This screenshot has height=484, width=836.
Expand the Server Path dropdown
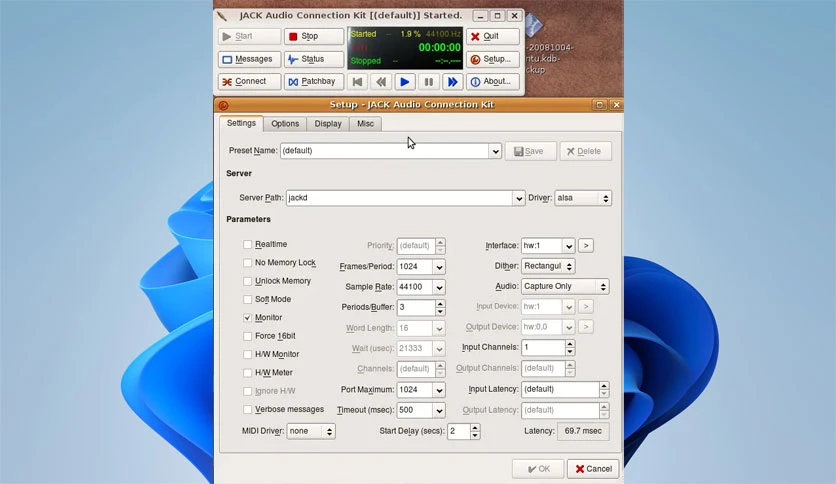coord(519,198)
